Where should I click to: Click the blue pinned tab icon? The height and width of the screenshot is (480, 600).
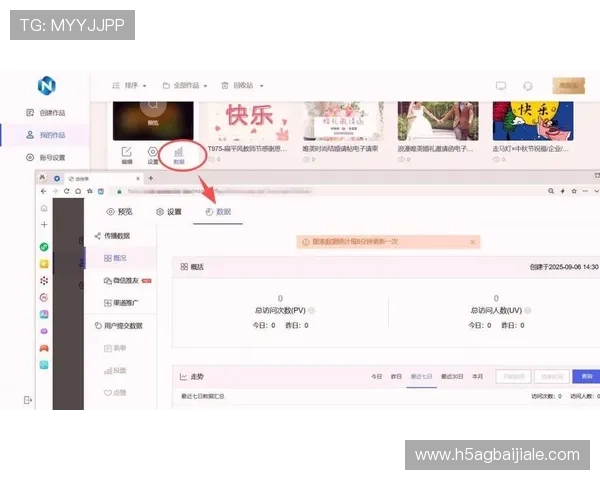tap(57, 178)
